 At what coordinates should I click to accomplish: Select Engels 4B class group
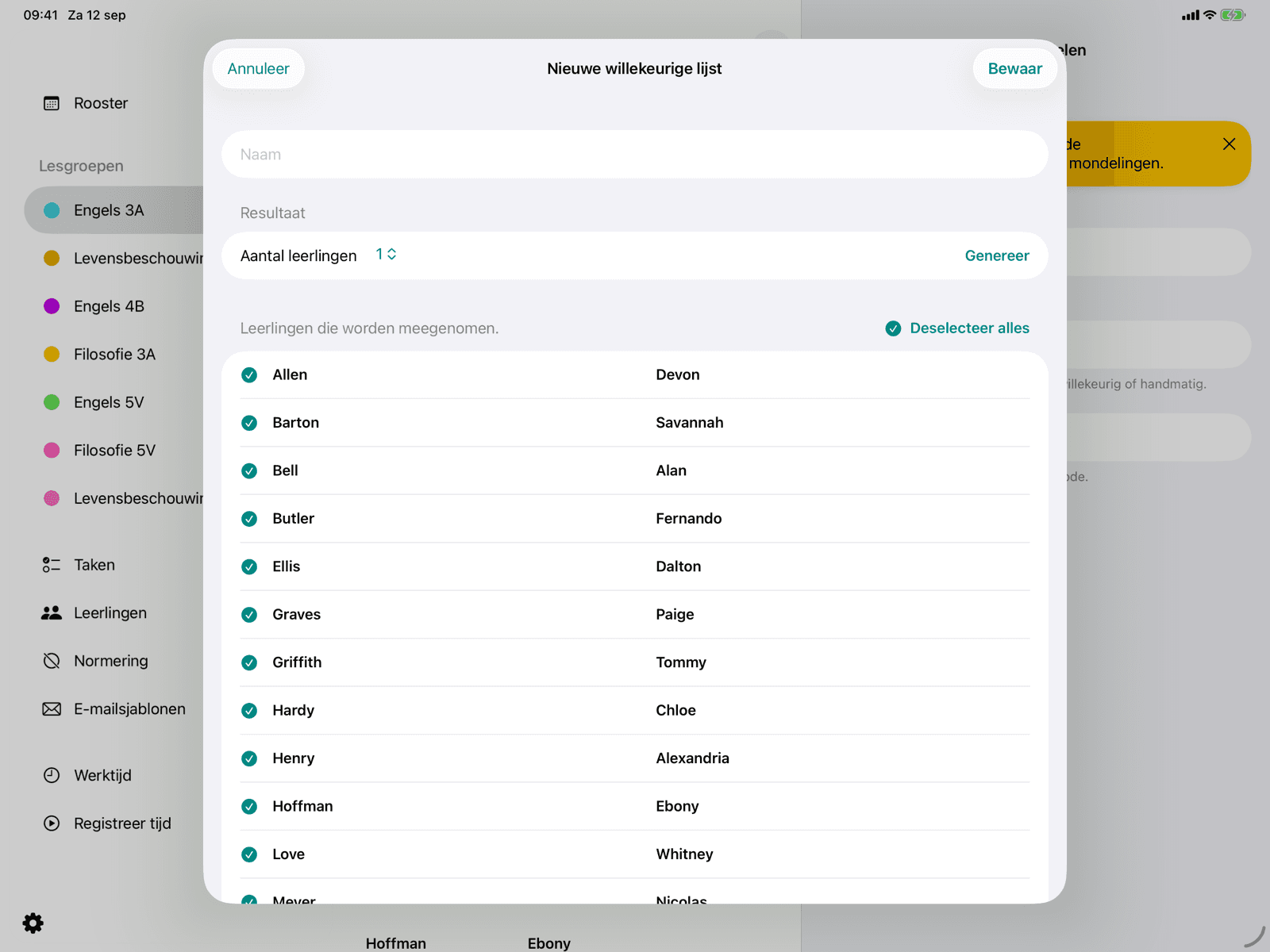click(114, 306)
